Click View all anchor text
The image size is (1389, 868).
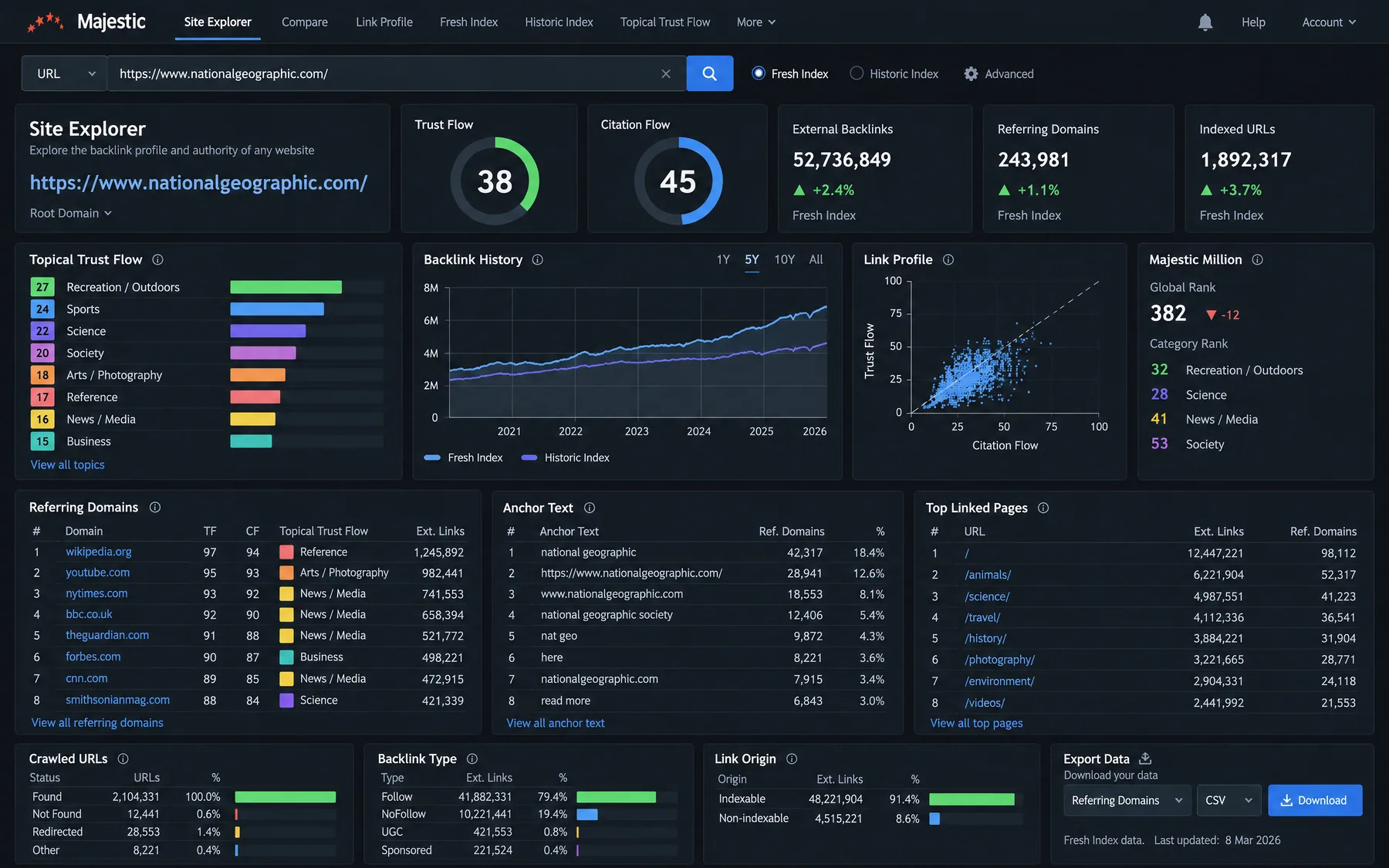(x=556, y=724)
